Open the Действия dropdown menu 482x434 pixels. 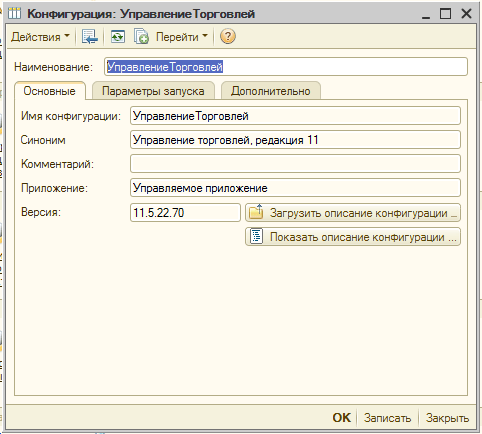40,37
